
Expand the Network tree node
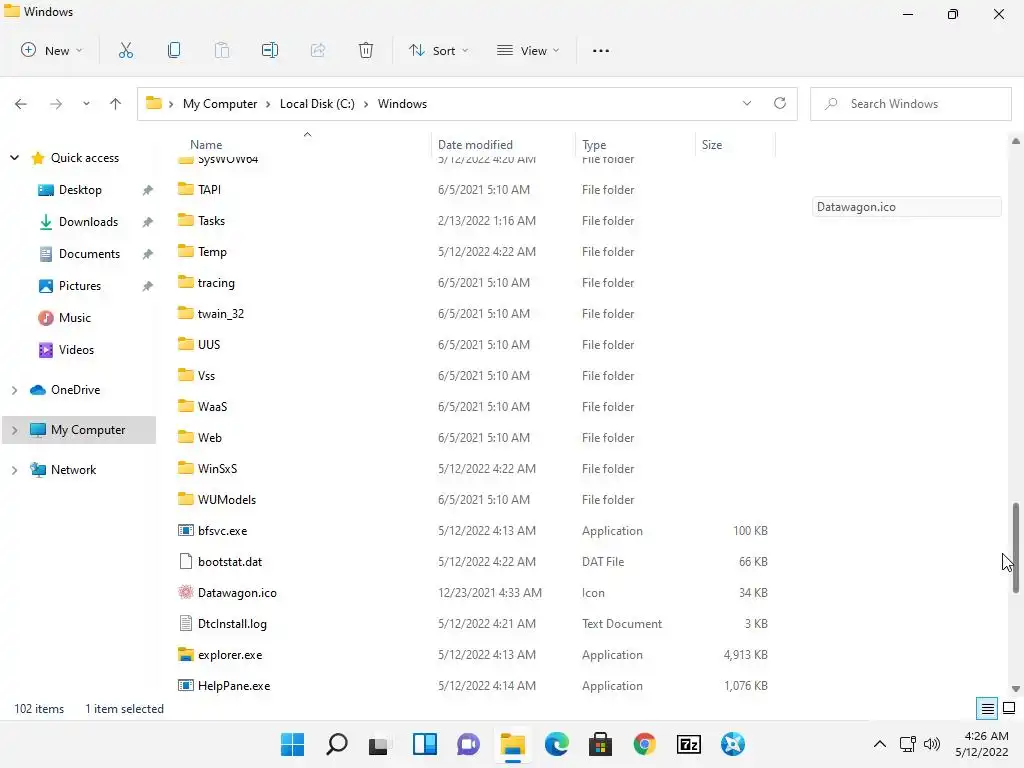[14, 470]
